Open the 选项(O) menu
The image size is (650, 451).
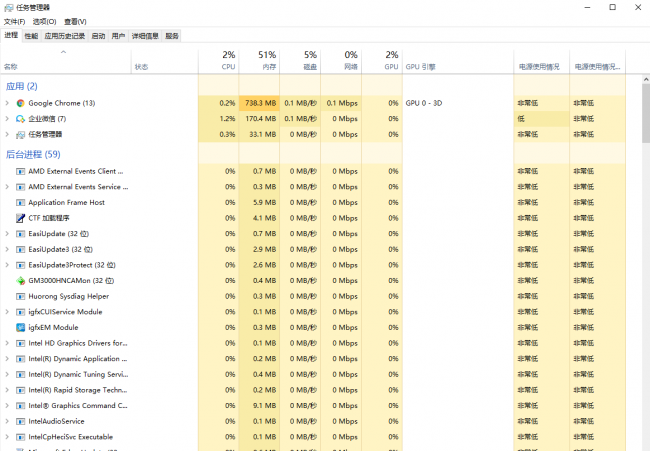click(x=44, y=22)
